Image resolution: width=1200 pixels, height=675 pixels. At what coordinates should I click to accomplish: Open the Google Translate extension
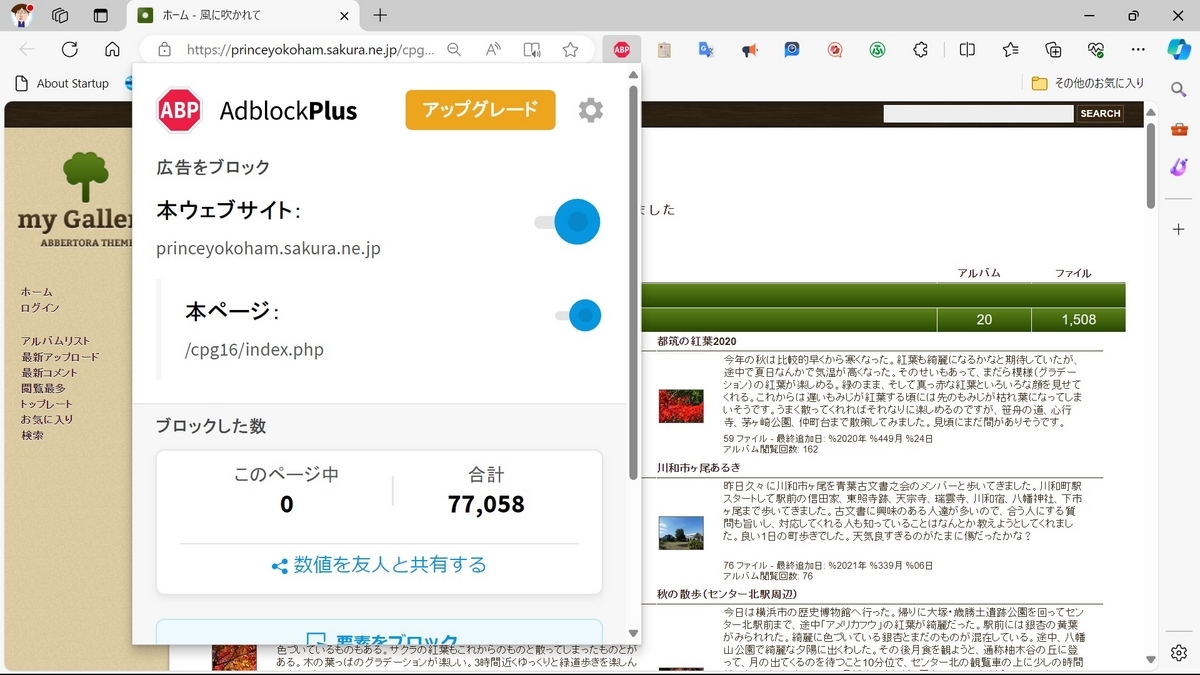706,49
